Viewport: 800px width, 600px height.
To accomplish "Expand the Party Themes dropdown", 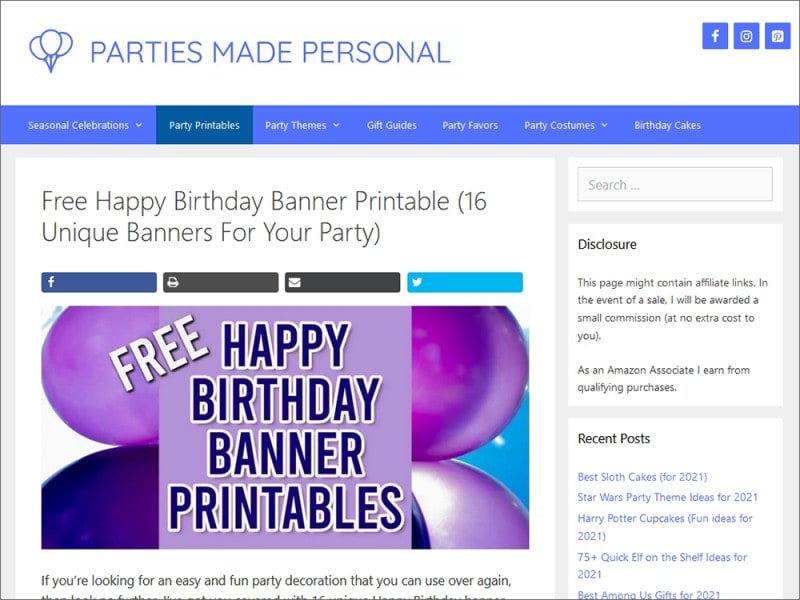I will pyautogui.click(x=302, y=125).
